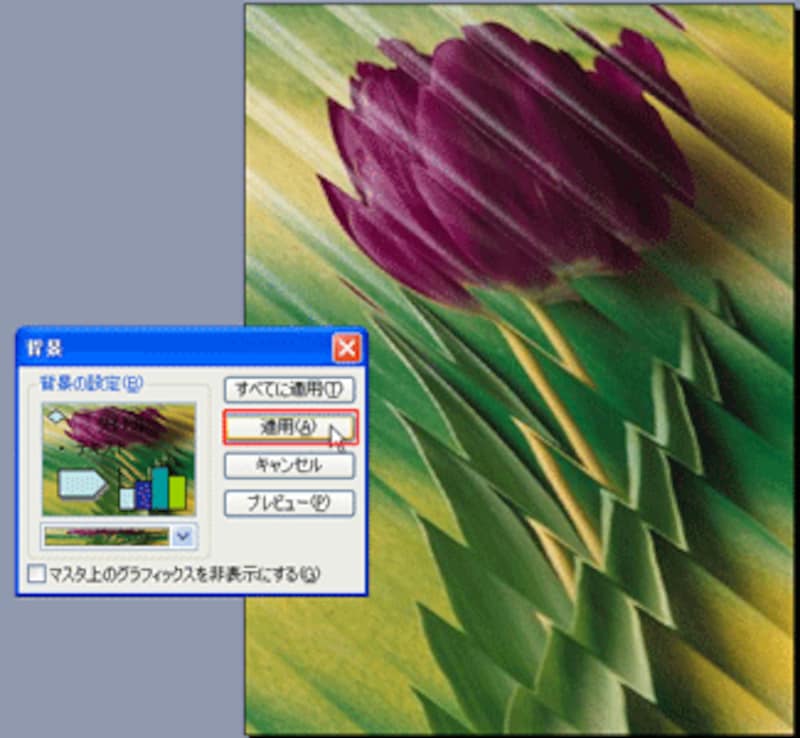Click the light blue chart bar in preview
Screen dimensions: 800x738
coord(127,498)
